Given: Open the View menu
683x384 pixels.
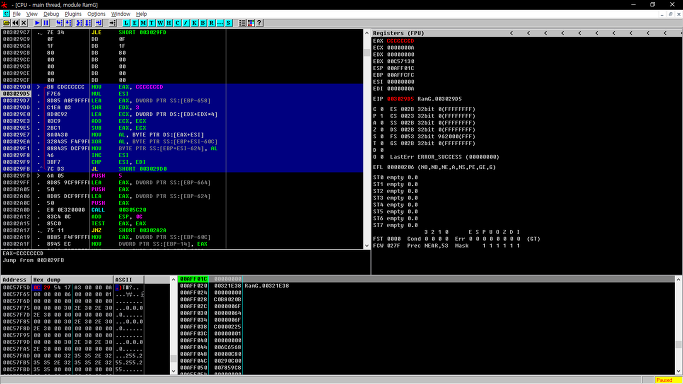Looking at the screenshot, I should pyautogui.click(x=32, y=14).
